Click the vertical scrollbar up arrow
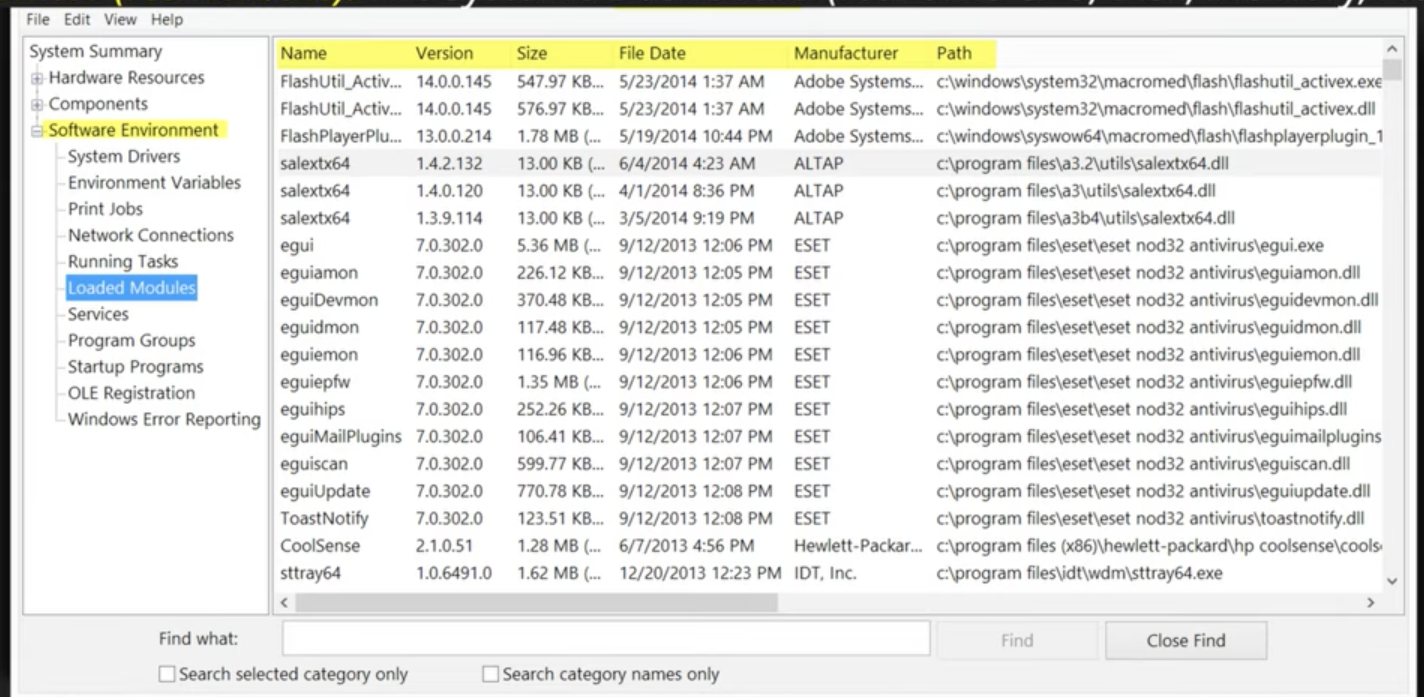The image size is (1424, 697). pos(1392,48)
